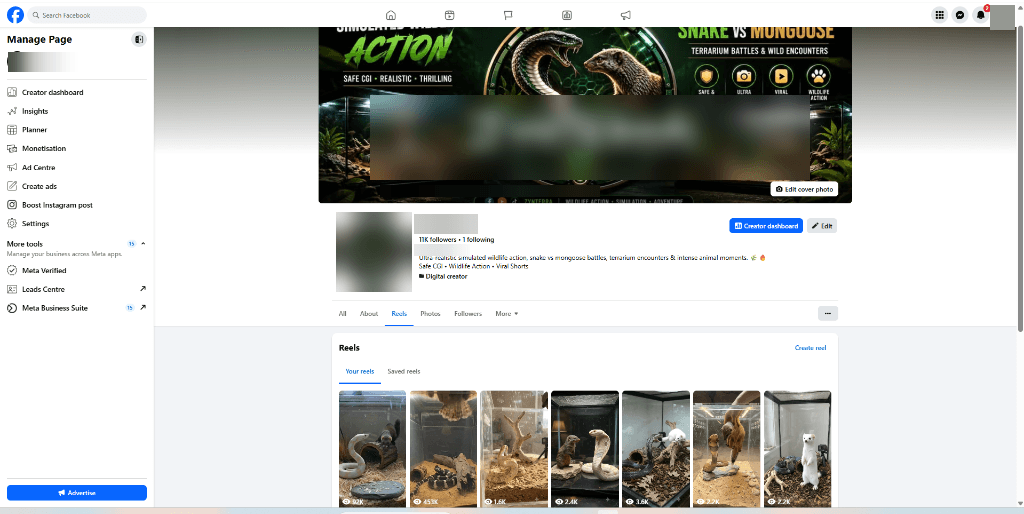
Task: Open the reel with 2.4K views
Action: click(585, 449)
